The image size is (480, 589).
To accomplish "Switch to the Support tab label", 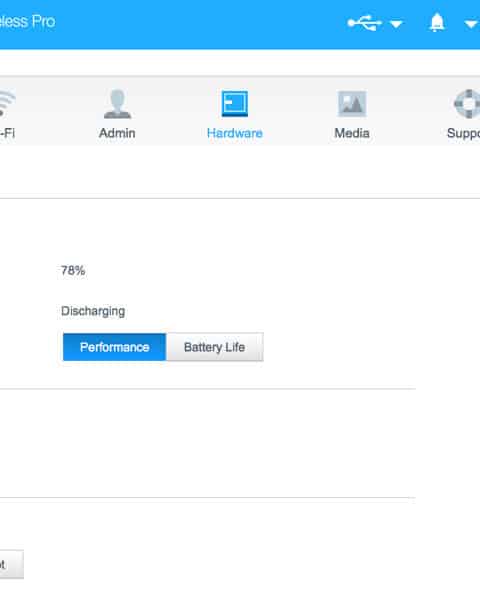I will pos(463,133).
